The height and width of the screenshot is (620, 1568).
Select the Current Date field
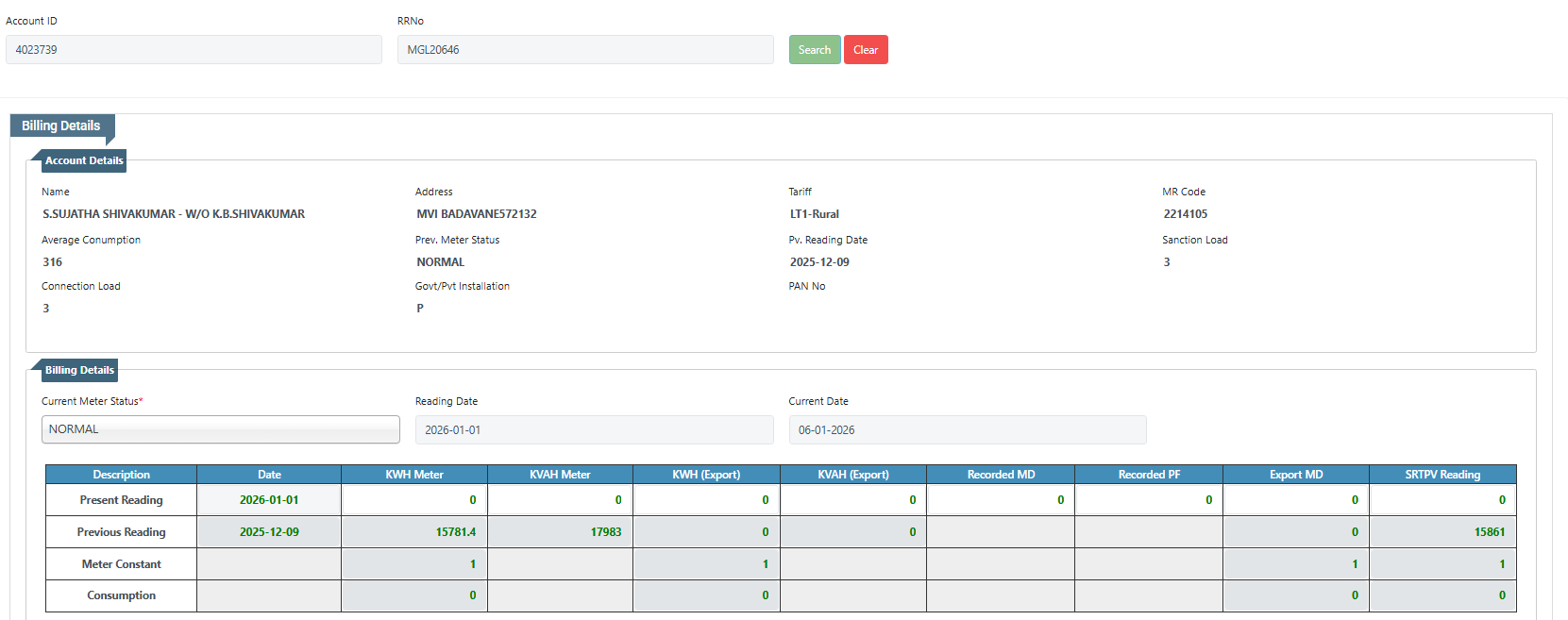(967, 430)
